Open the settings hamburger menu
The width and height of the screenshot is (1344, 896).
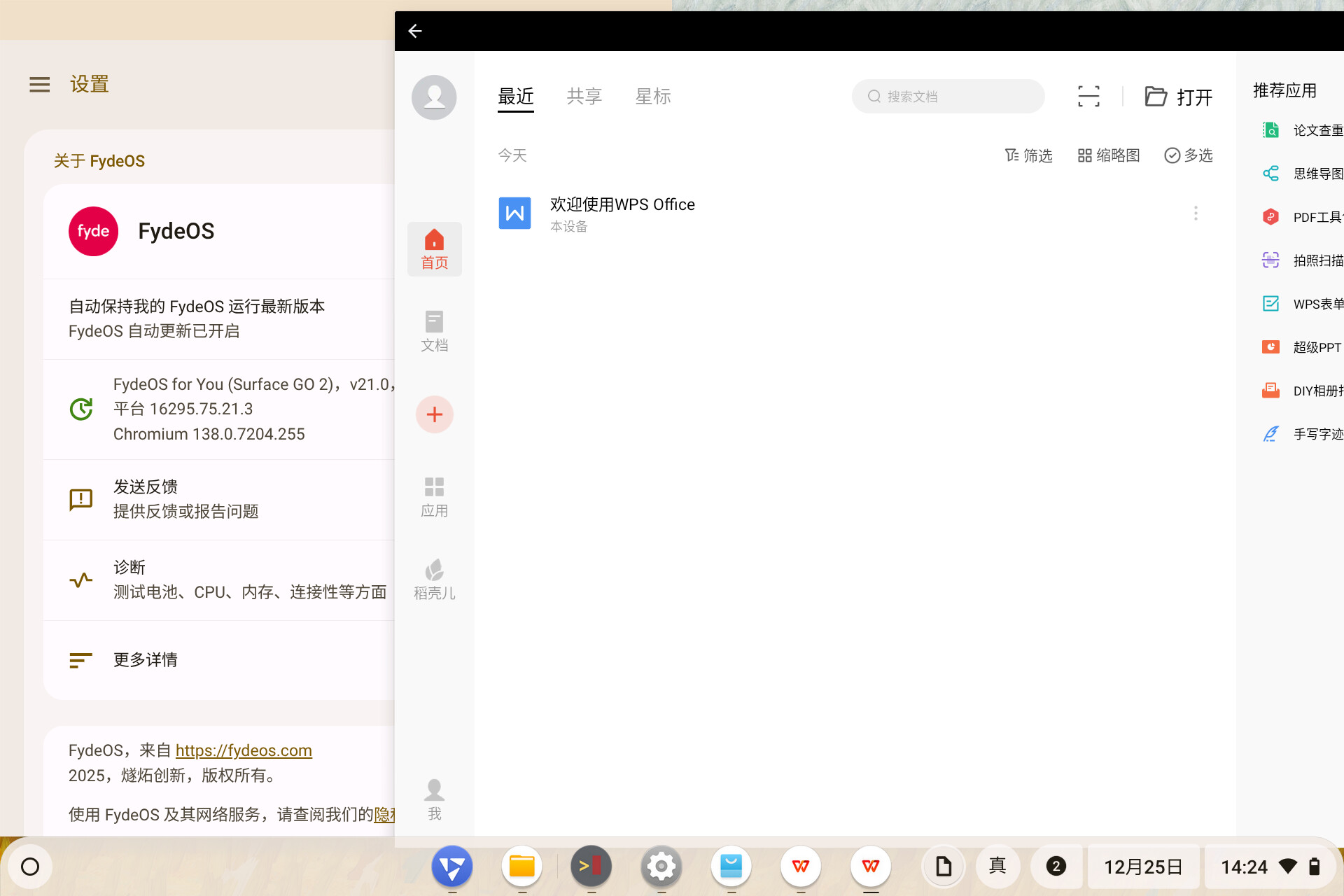click(39, 85)
